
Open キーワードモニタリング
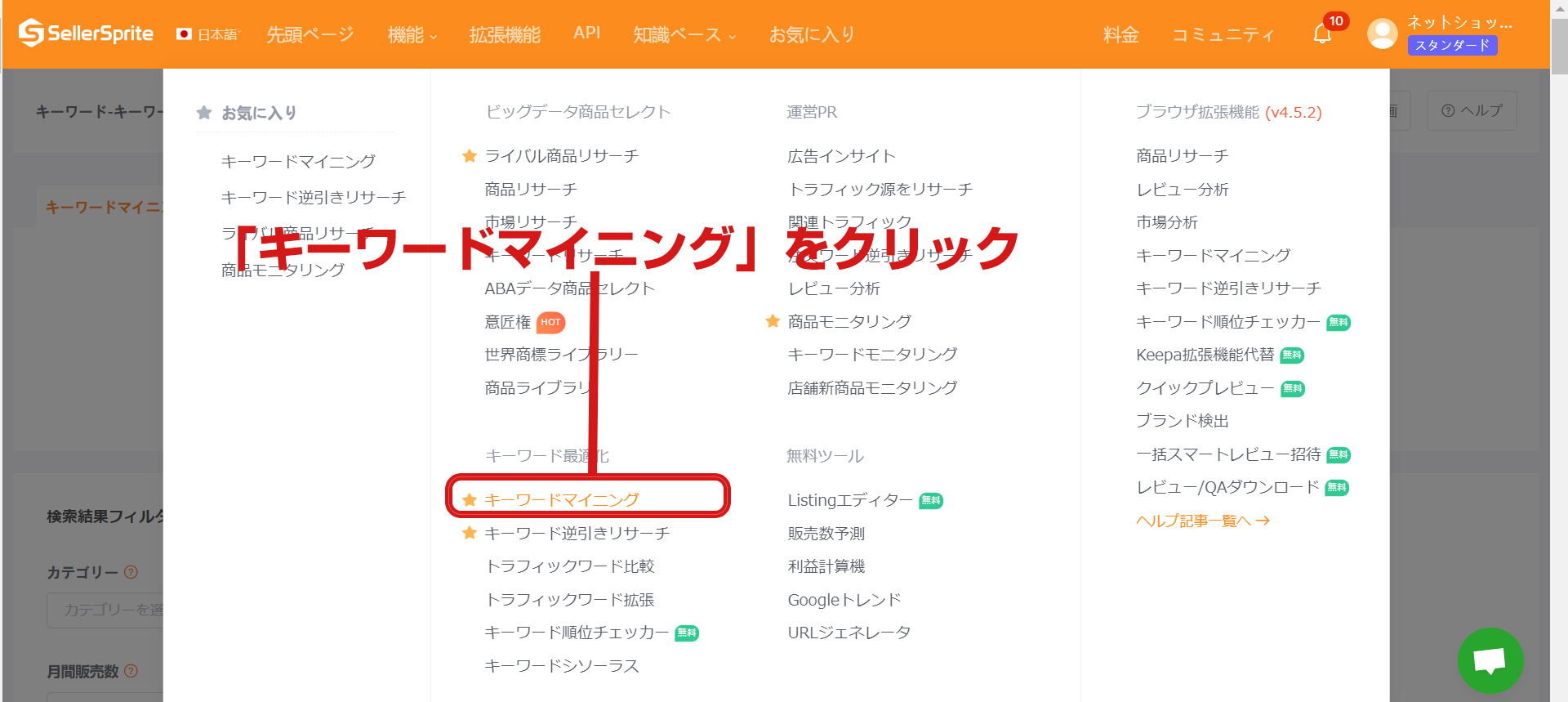click(x=872, y=355)
